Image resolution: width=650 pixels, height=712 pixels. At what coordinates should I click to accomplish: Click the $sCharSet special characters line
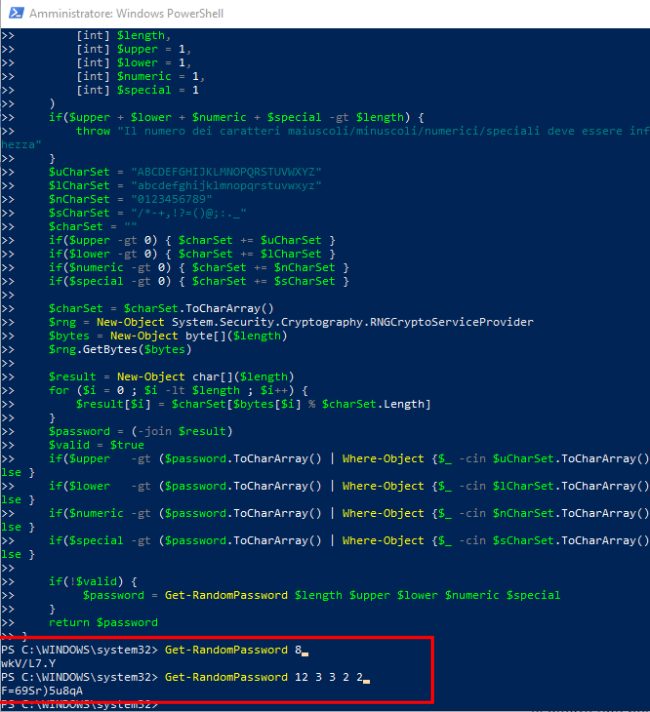pos(148,213)
